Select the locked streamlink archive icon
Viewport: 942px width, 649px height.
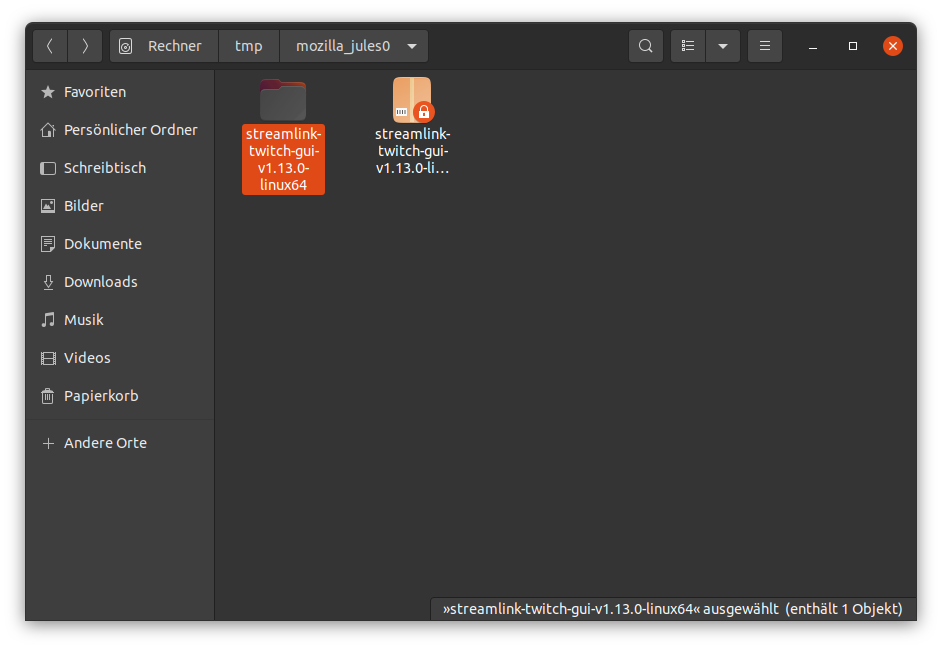413,100
